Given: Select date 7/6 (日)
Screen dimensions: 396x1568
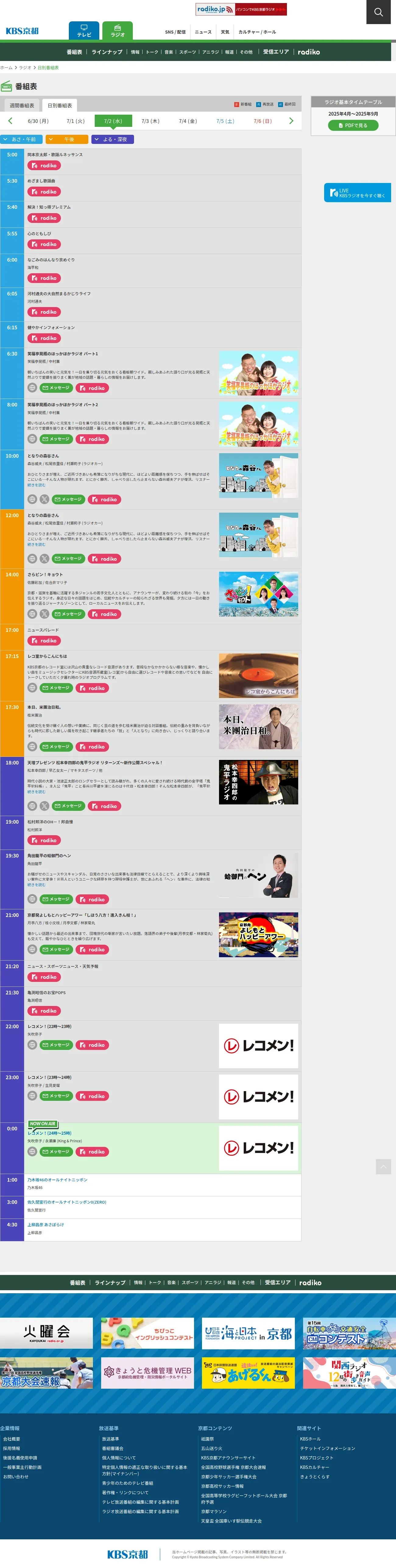Looking at the screenshot, I should [263, 121].
